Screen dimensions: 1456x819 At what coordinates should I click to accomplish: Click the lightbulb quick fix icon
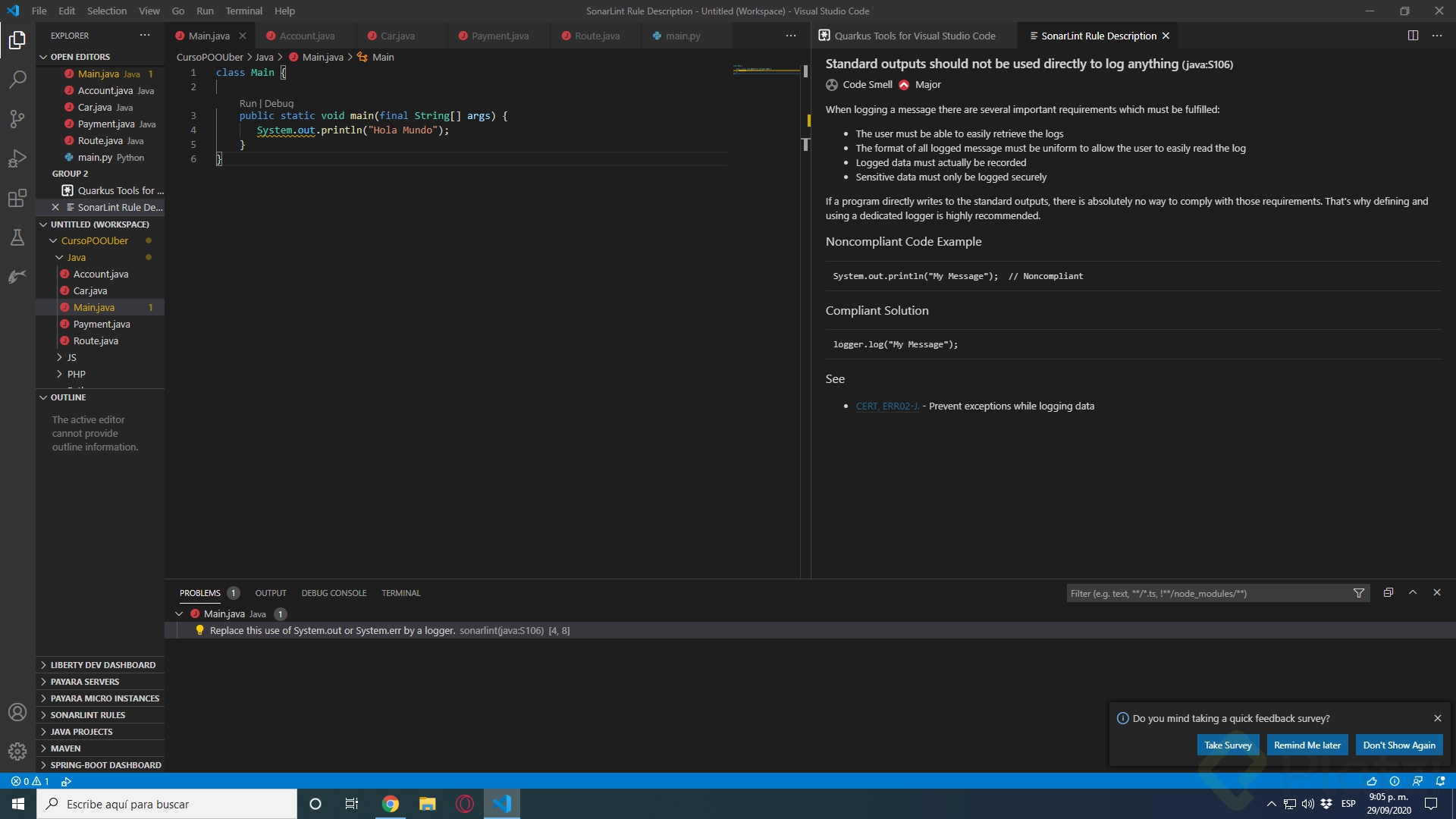199,630
